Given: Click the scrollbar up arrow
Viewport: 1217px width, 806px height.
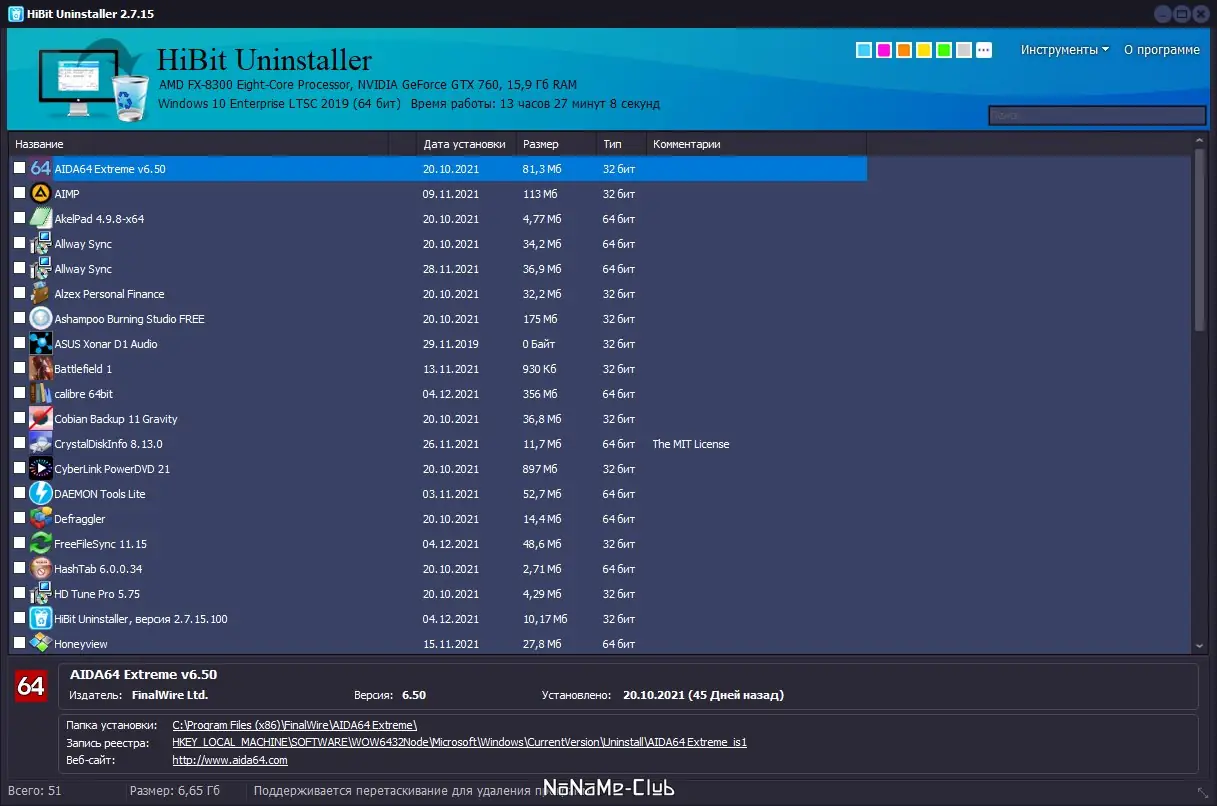Looking at the screenshot, I should pos(1200,140).
